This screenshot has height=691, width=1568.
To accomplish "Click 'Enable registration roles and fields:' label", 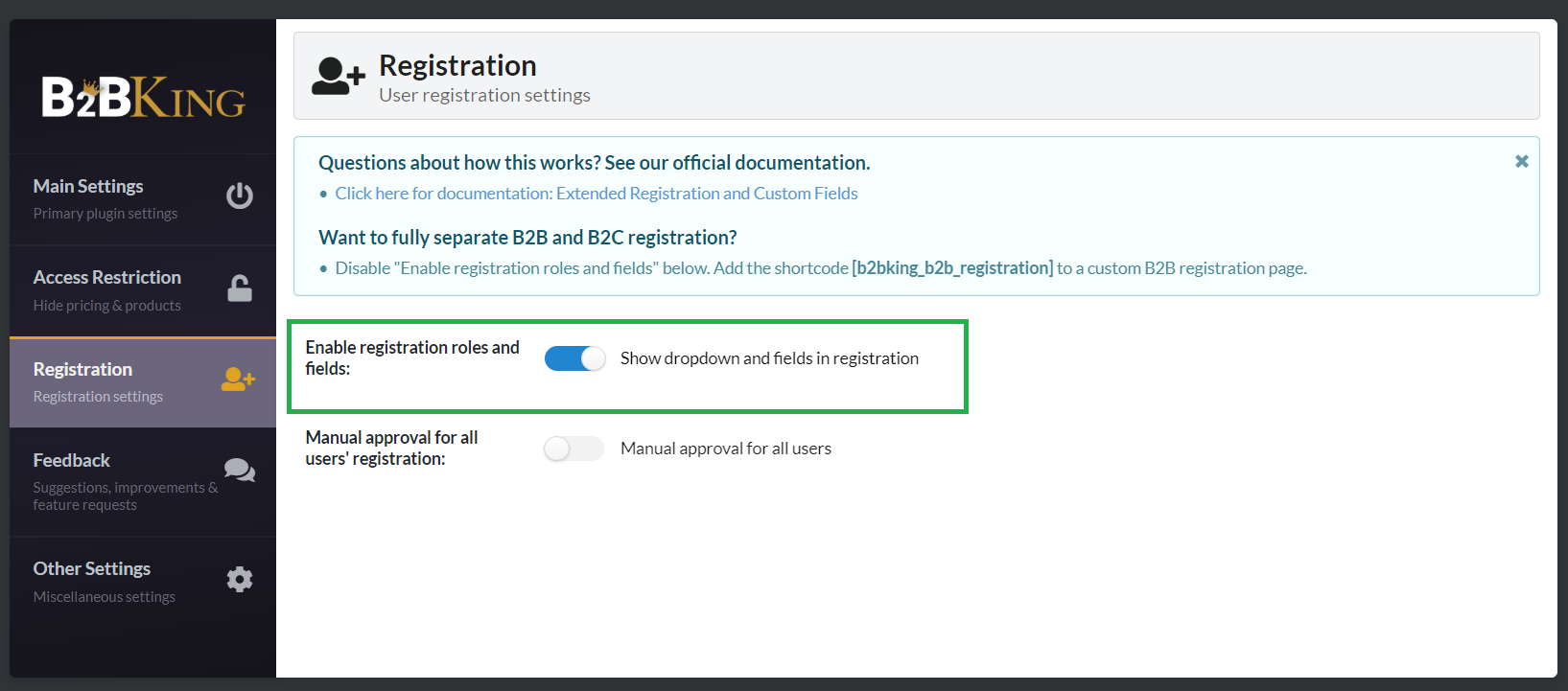I will (412, 357).
